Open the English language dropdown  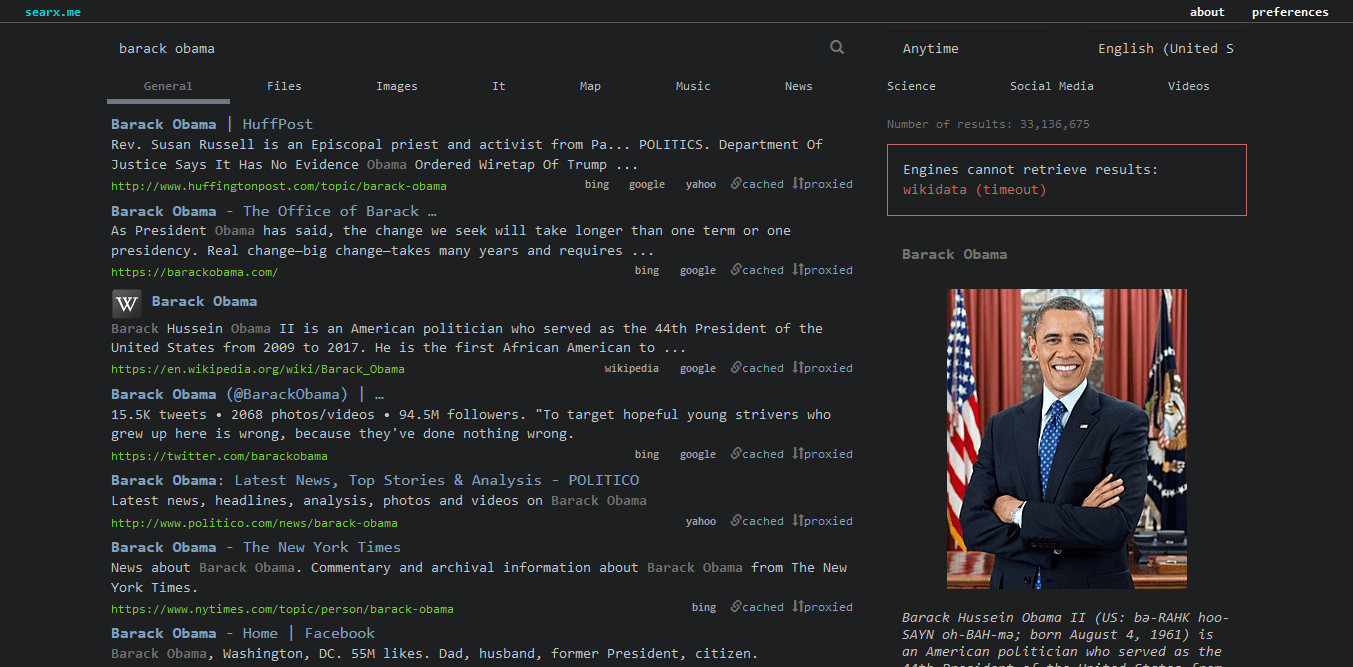pyautogui.click(x=1165, y=48)
